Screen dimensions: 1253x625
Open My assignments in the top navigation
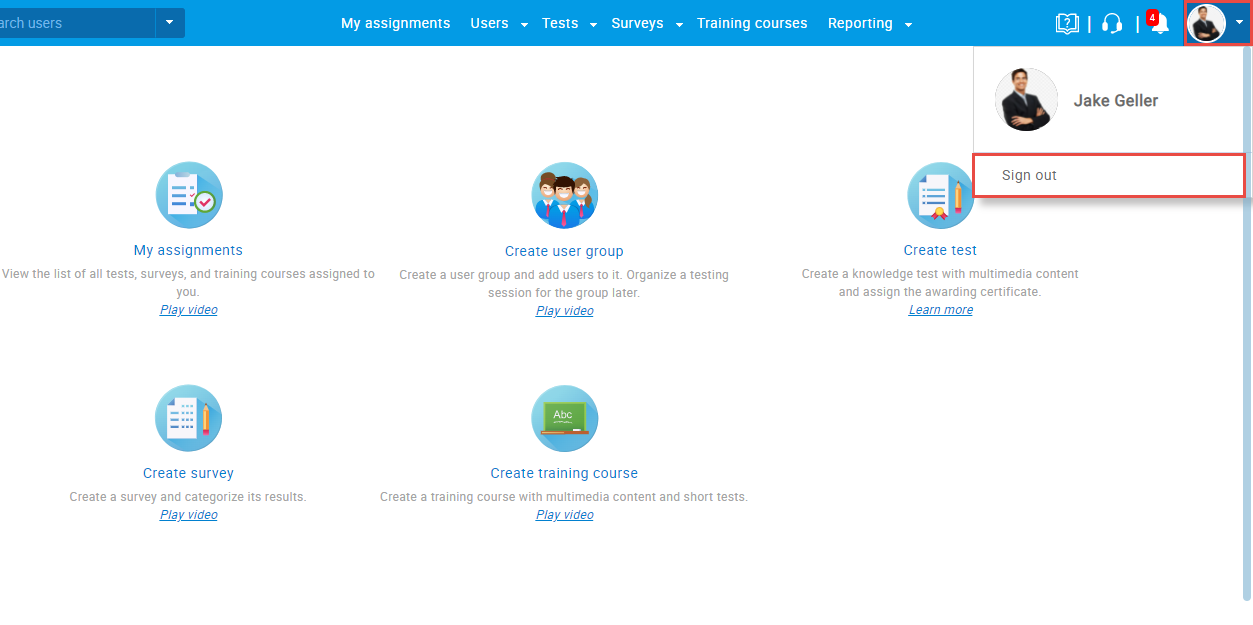click(x=396, y=23)
